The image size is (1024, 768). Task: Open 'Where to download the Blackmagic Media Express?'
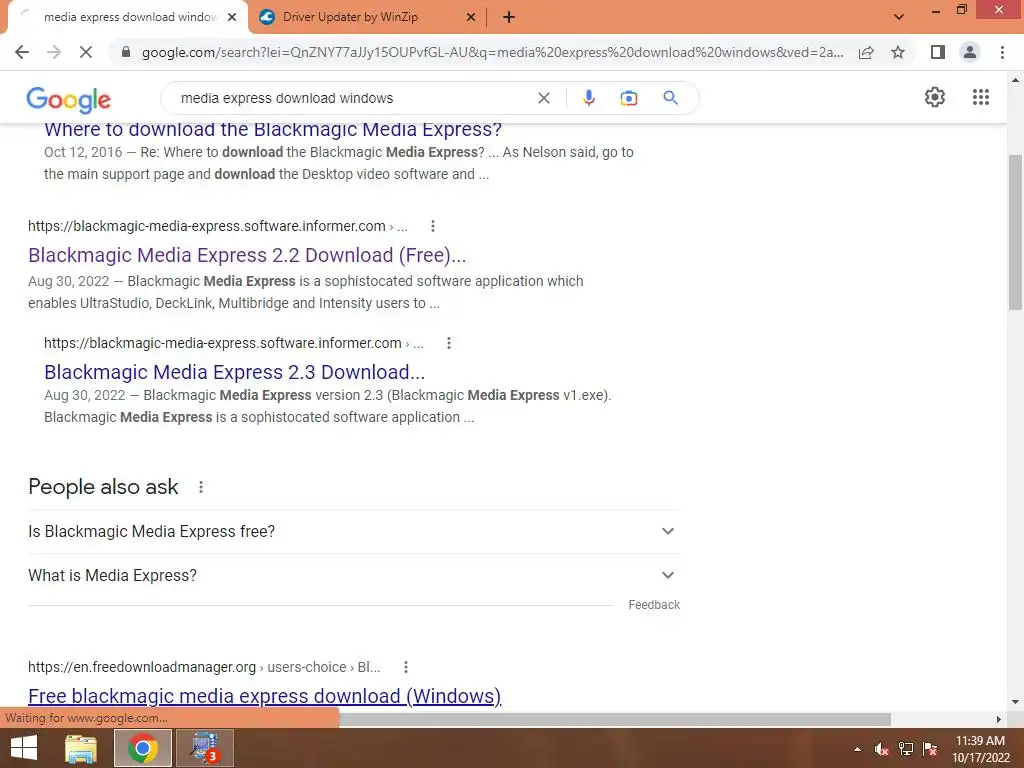click(273, 129)
